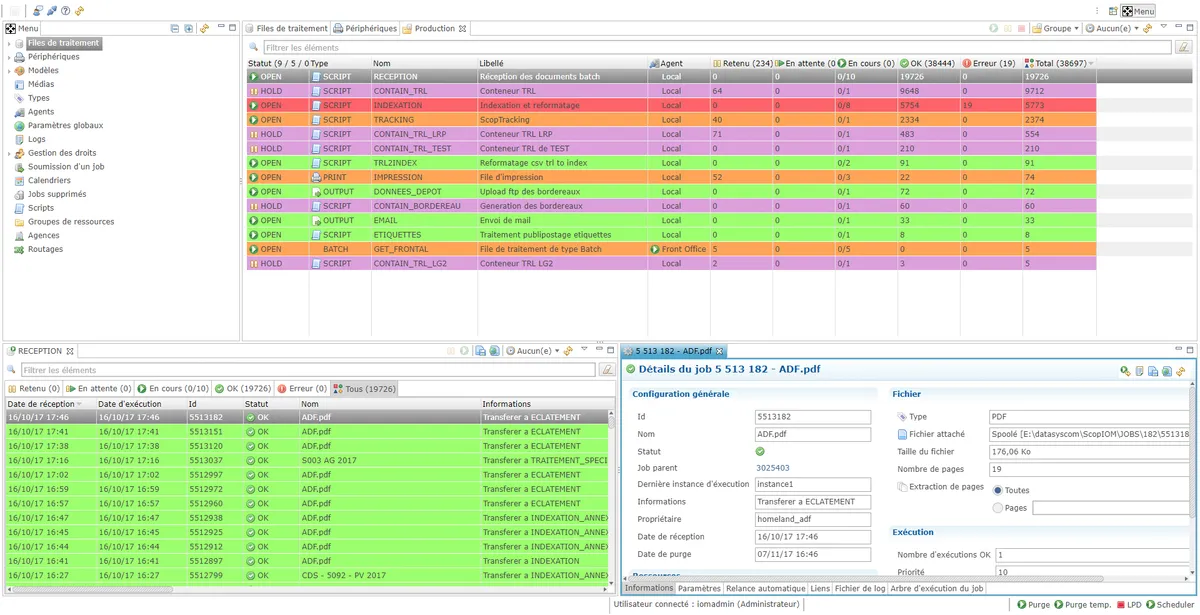Expand the Périphériques tree node
Screen dimensions: 1200x615
pyautogui.click(x=9, y=57)
